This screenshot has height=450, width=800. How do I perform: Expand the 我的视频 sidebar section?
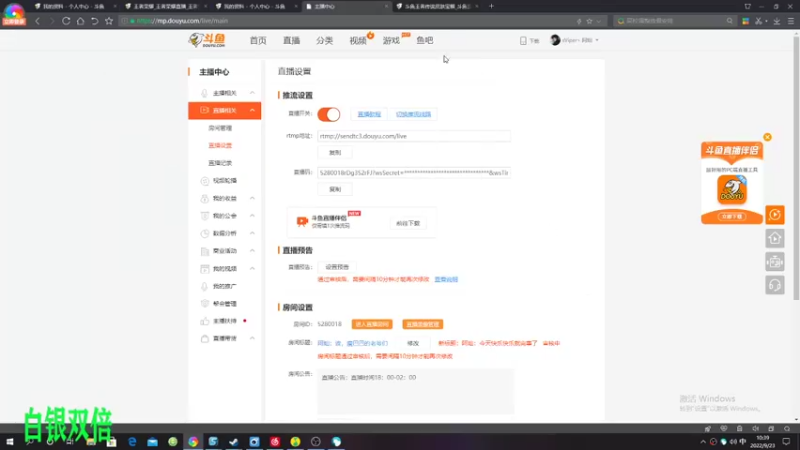coord(252,268)
